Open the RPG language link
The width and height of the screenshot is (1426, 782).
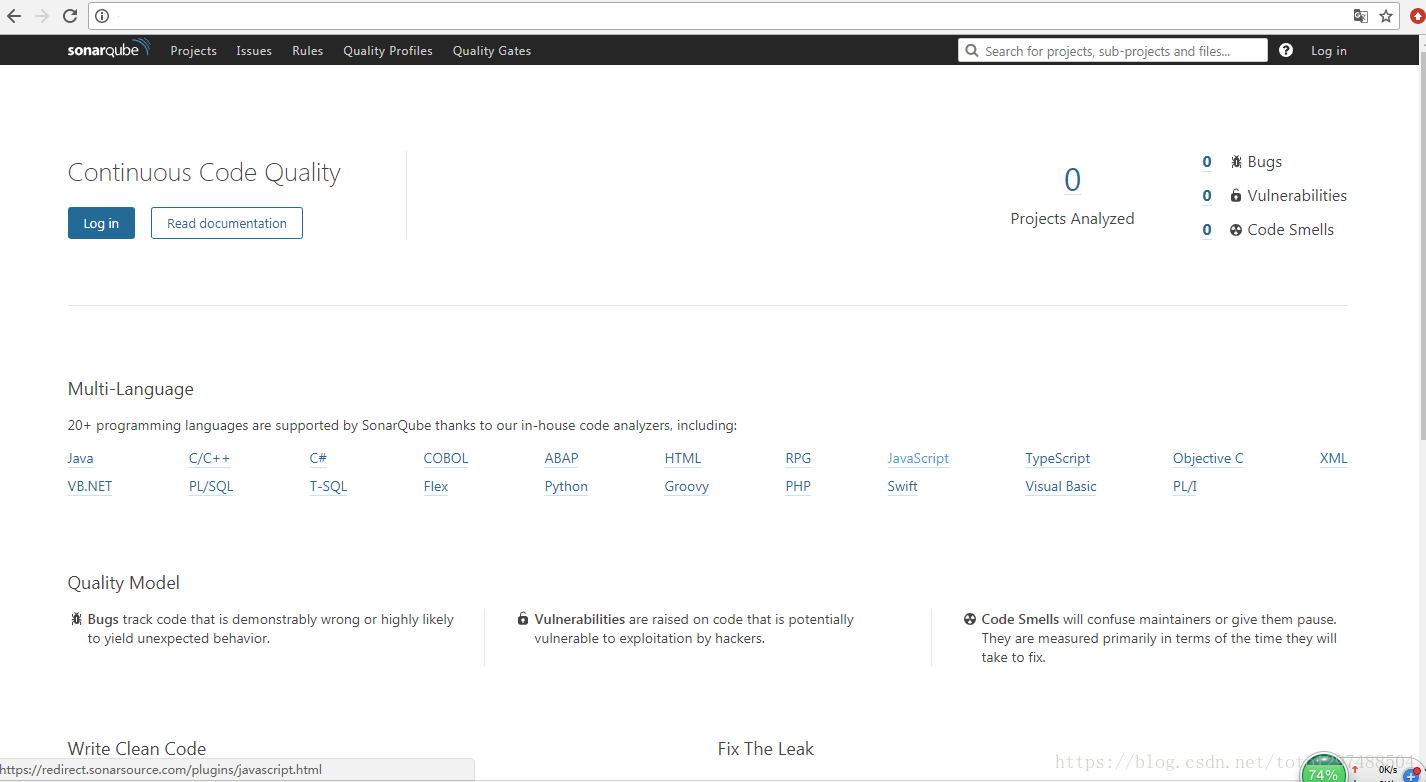pyautogui.click(x=798, y=458)
